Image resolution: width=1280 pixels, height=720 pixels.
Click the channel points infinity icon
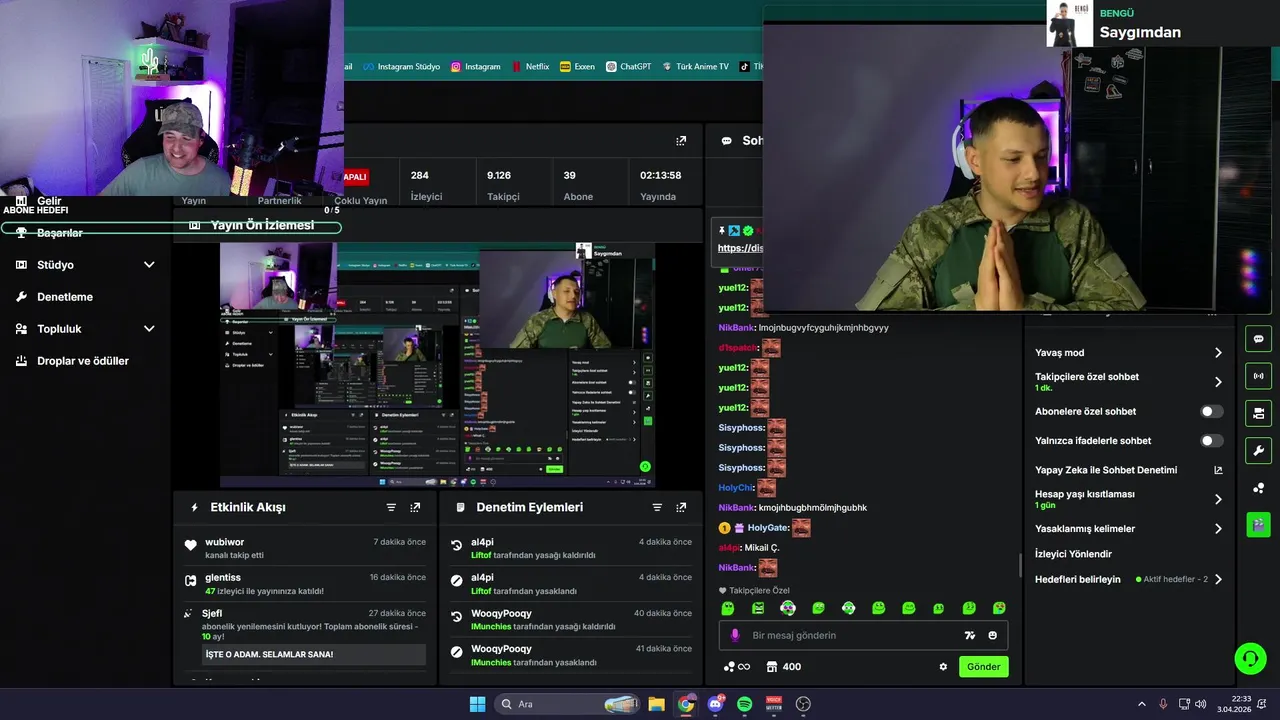[x=737, y=667]
